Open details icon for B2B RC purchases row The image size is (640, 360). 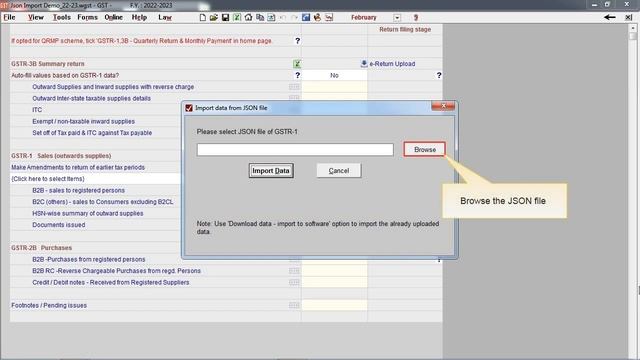point(294,271)
